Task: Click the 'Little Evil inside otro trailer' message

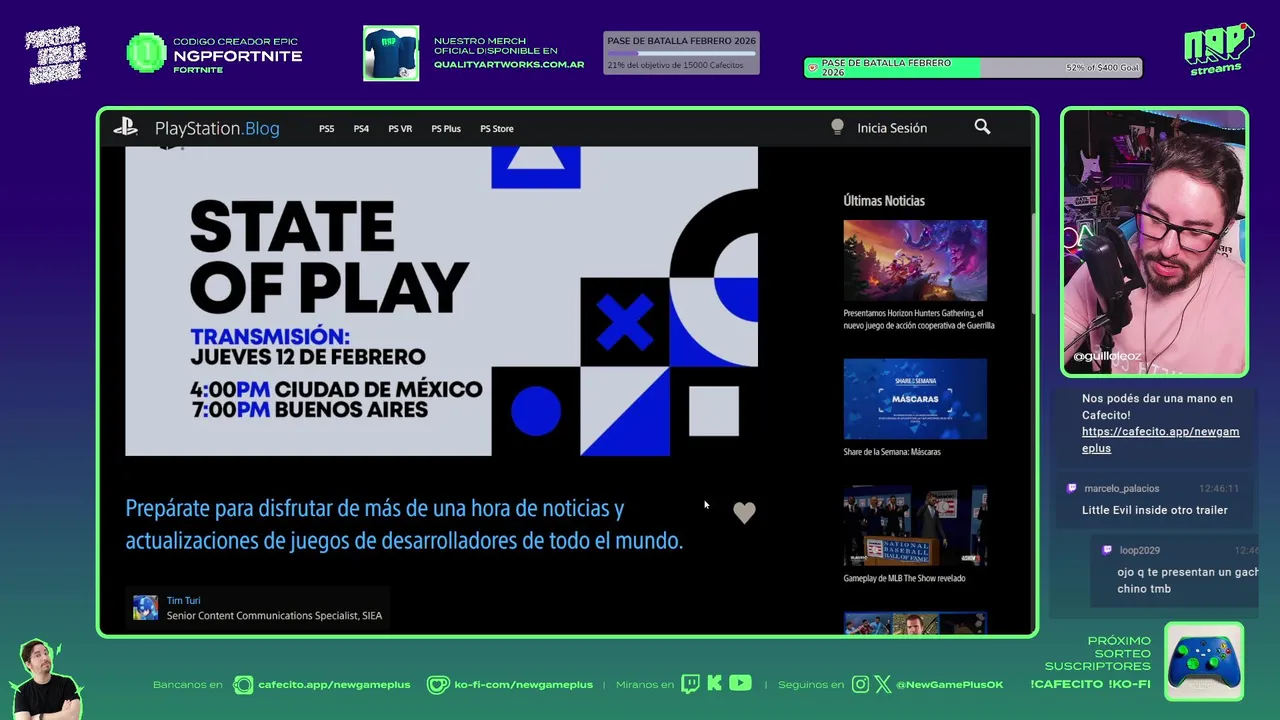Action: tap(1155, 510)
